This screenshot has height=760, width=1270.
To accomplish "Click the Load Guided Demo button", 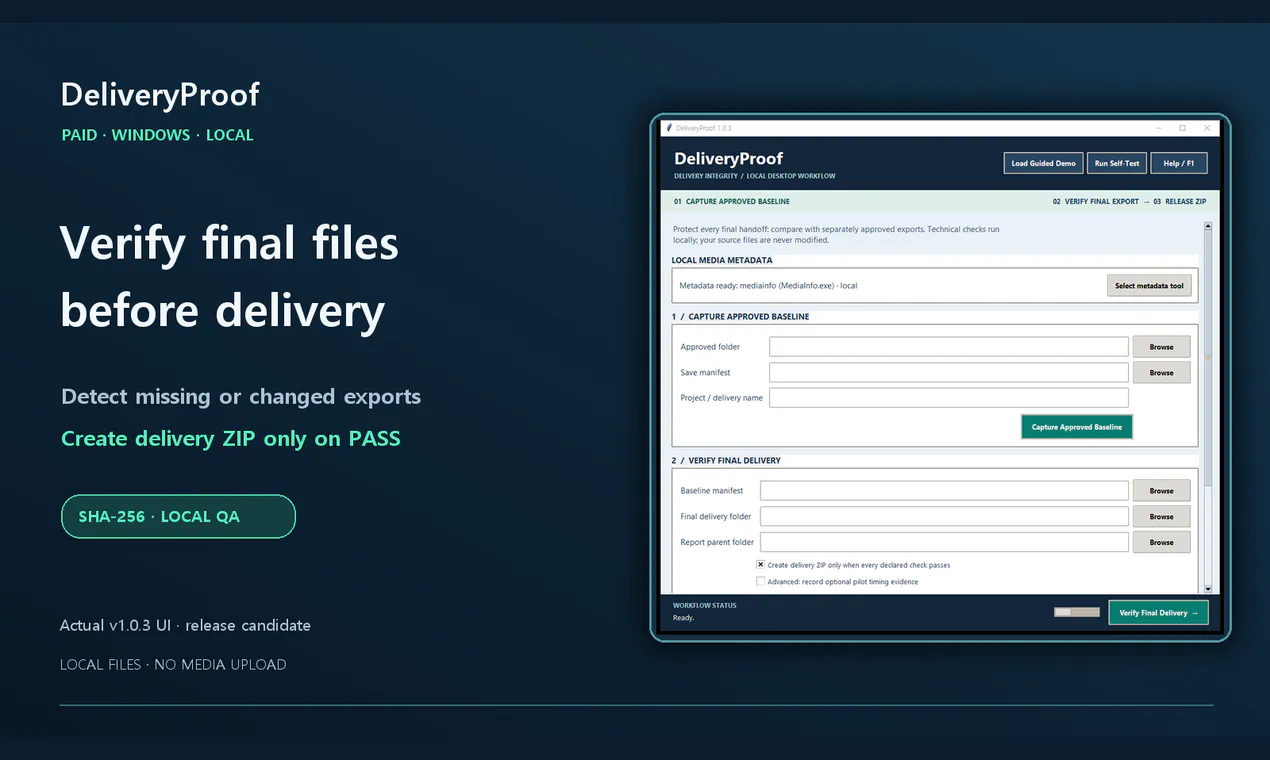I will pyautogui.click(x=1043, y=163).
